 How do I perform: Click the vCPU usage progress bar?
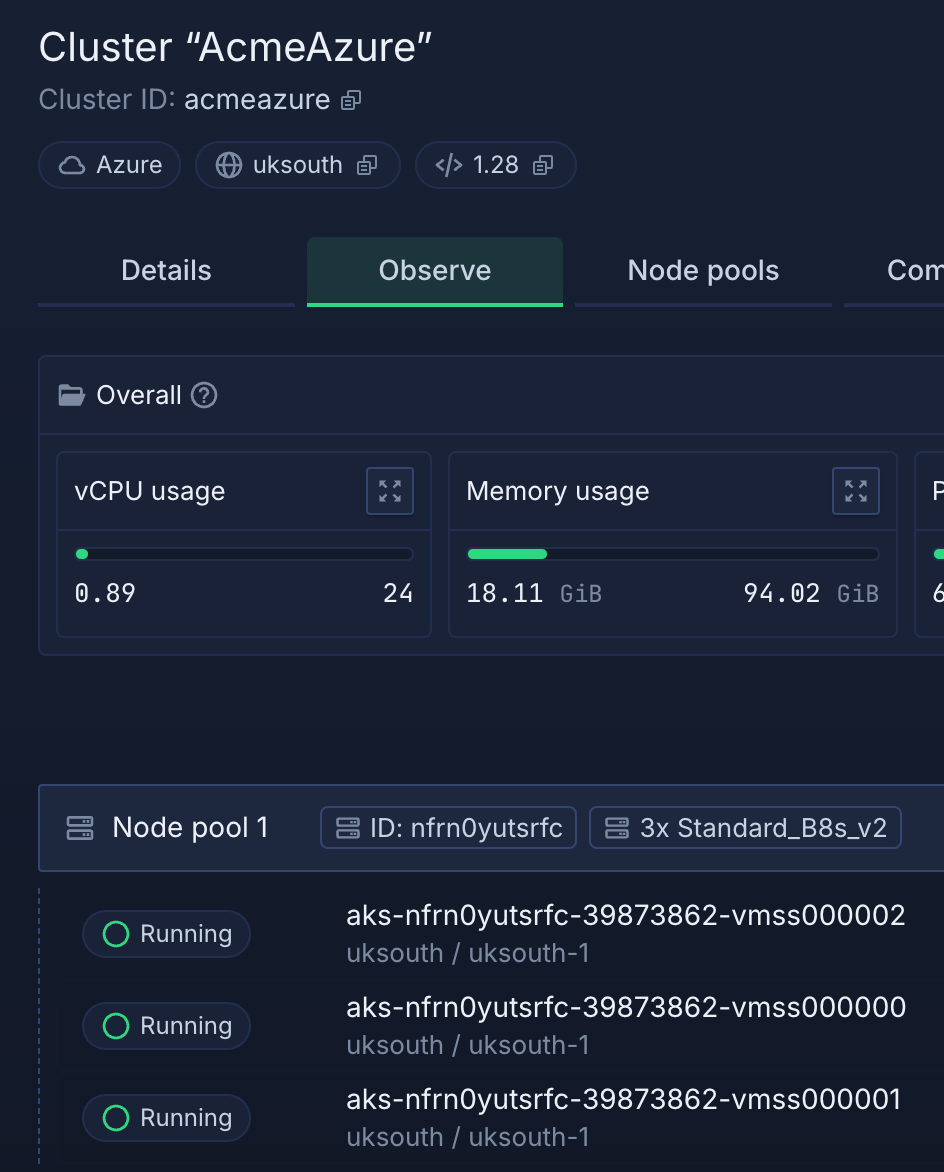(x=244, y=554)
